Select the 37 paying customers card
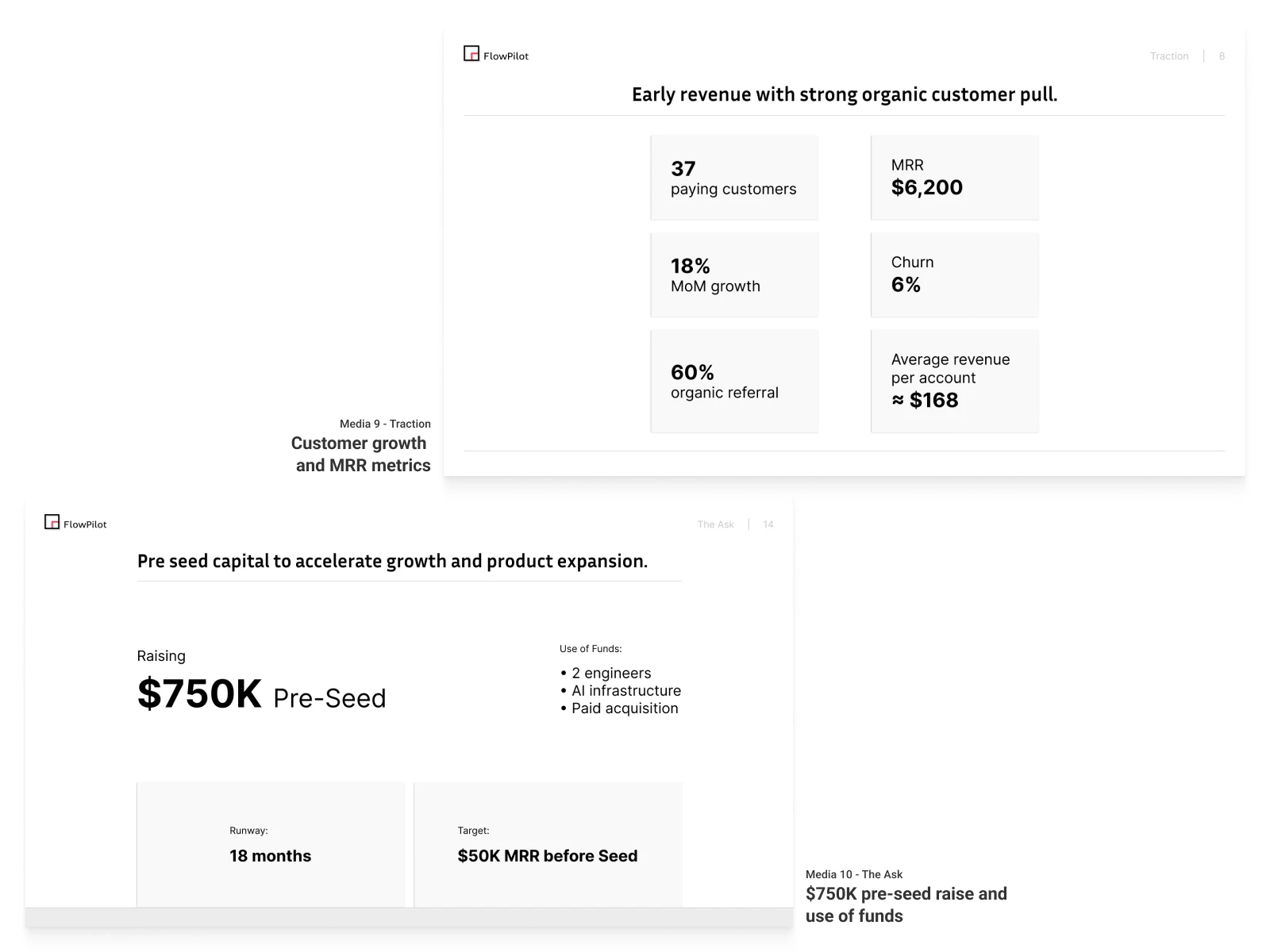 tap(733, 178)
